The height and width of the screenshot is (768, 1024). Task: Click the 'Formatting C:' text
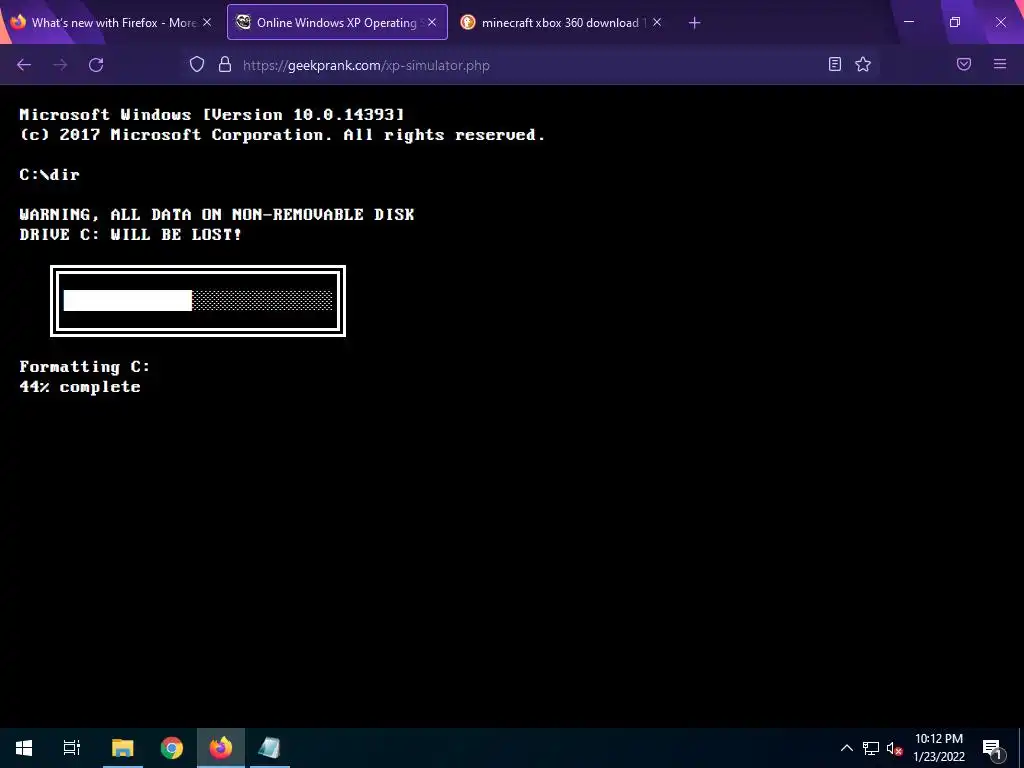(x=85, y=366)
